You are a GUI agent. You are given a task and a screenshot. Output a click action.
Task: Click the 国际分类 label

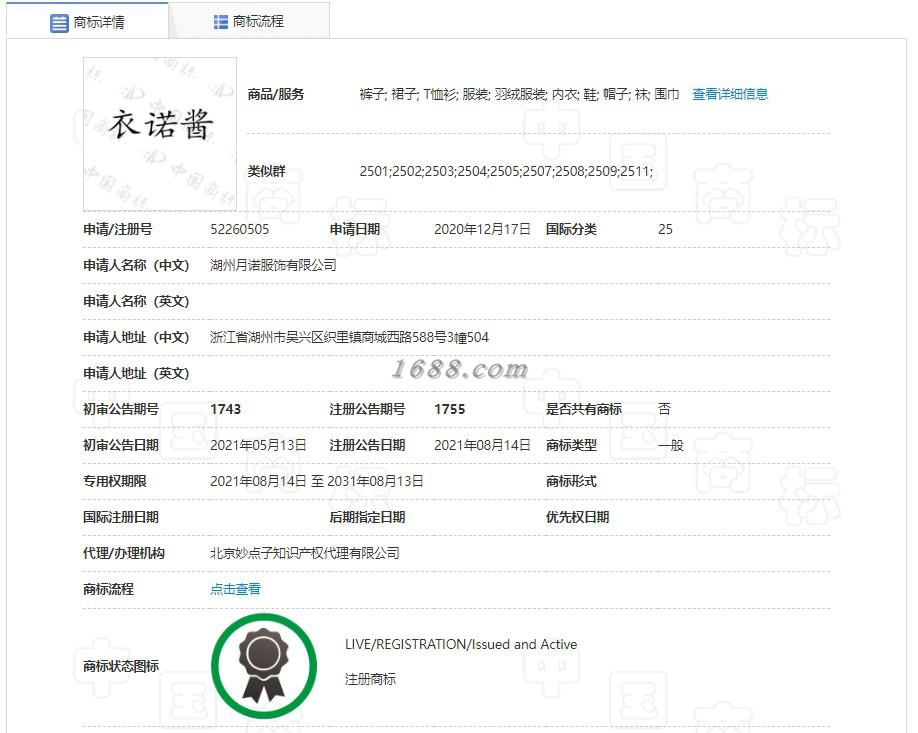click(571, 230)
